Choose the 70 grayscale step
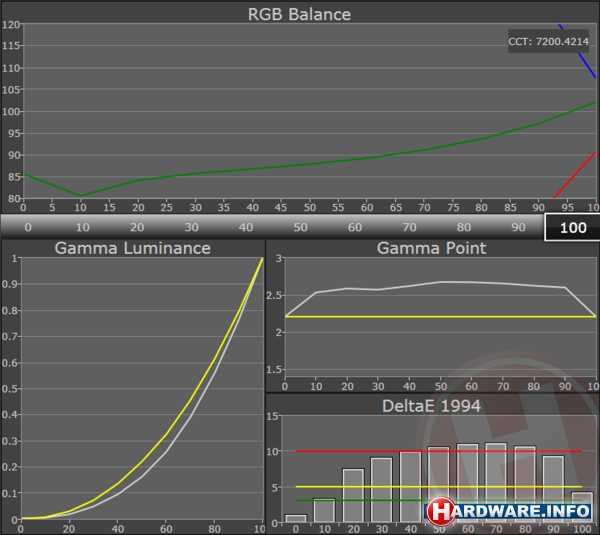 [x=408, y=227]
